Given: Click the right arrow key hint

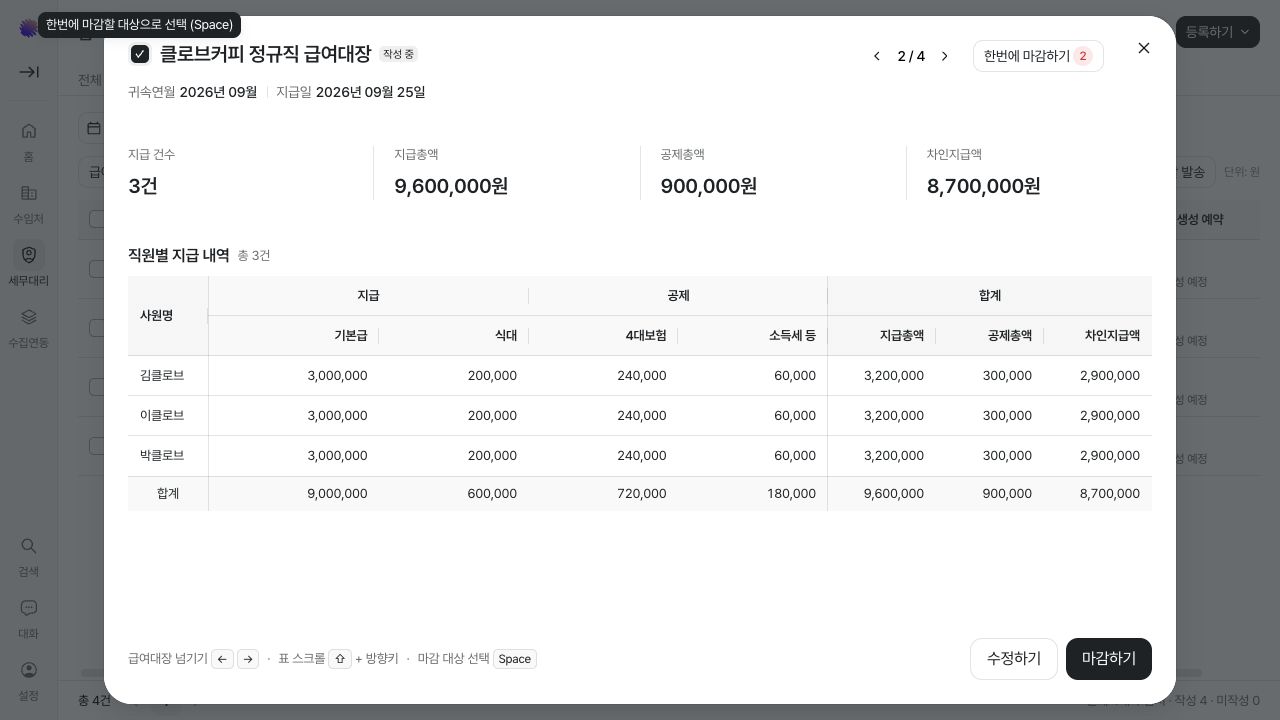Looking at the screenshot, I should [248, 659].
